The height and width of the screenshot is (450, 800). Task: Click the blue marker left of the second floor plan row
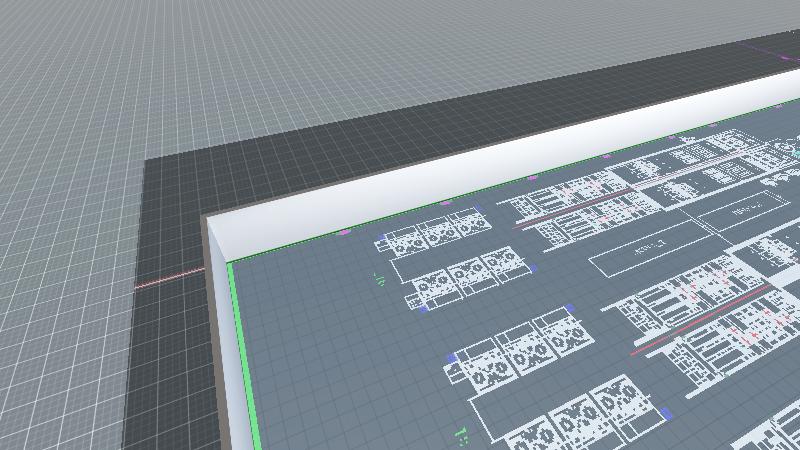[x=423, y=309]
